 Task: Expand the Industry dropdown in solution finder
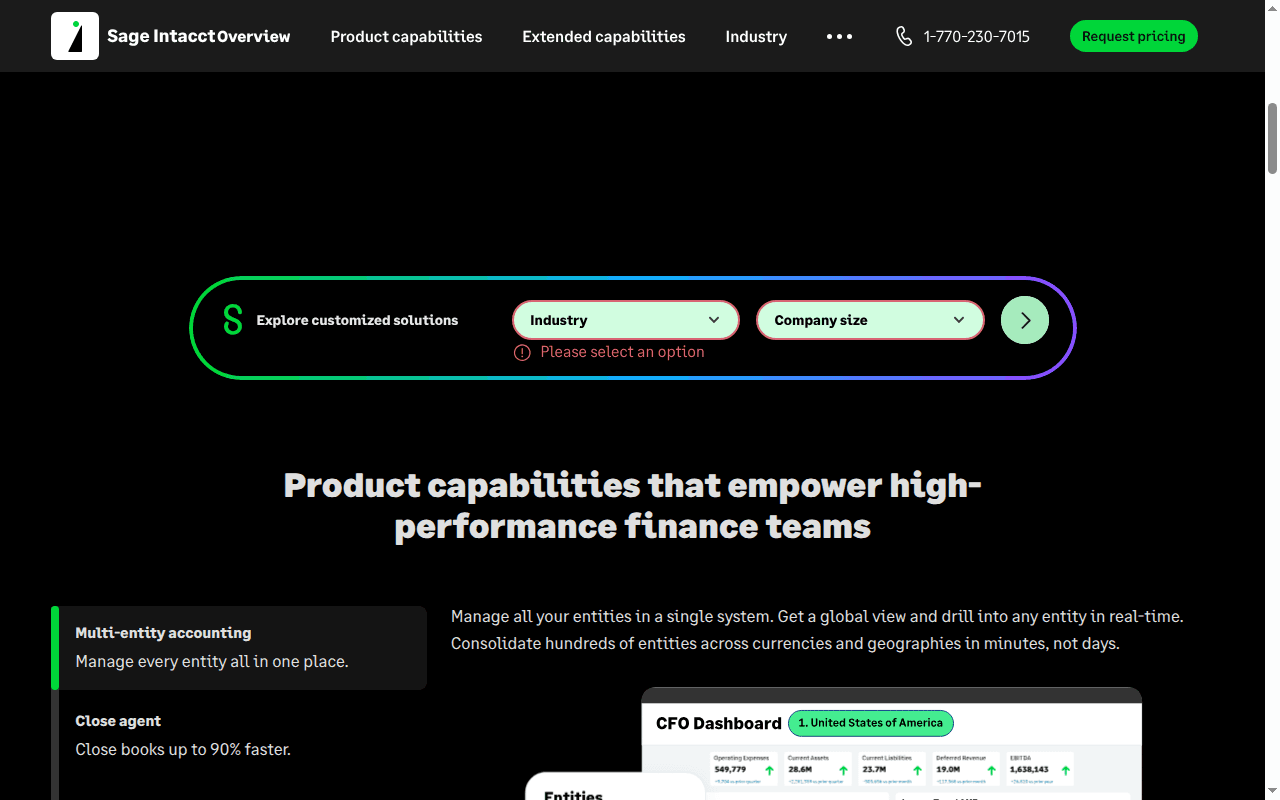point(626,320)
